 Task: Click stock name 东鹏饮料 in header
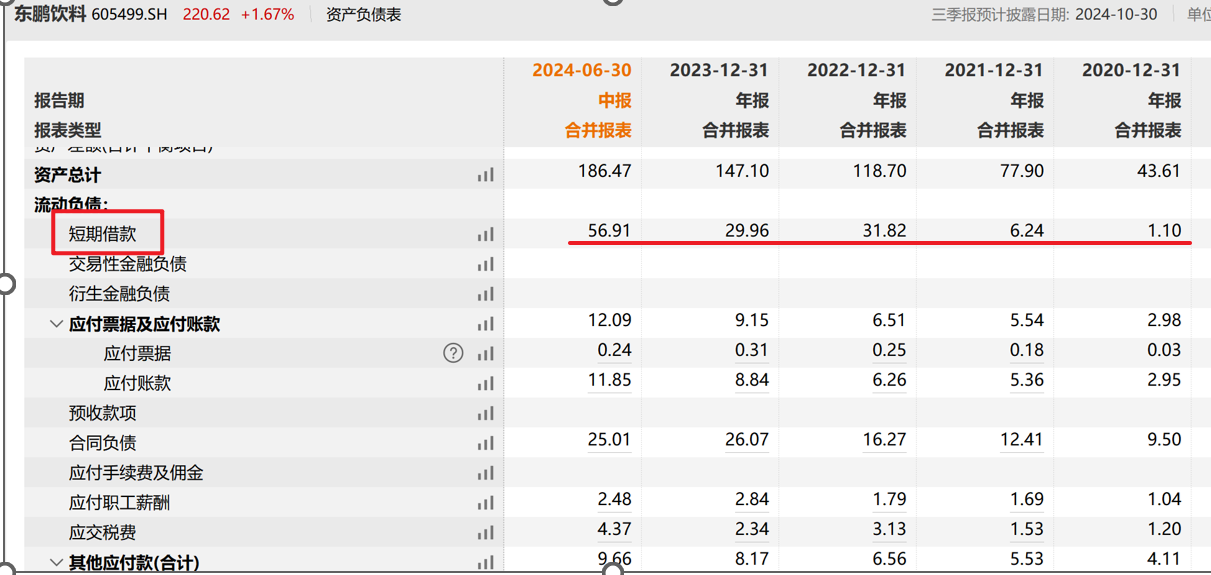[x=50, y=15]
